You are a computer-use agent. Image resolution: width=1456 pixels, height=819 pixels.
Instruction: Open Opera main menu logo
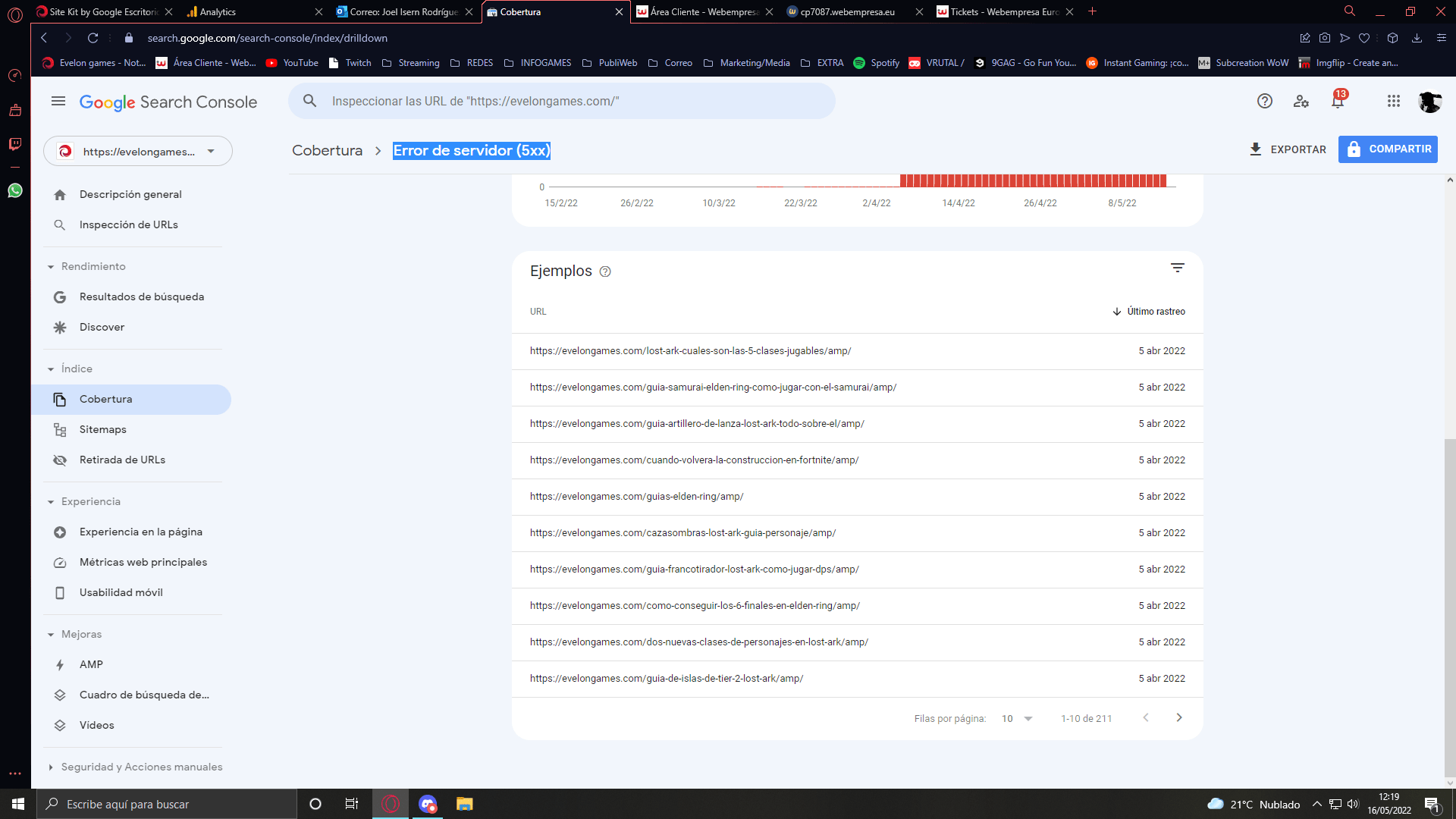click(15, 14)
